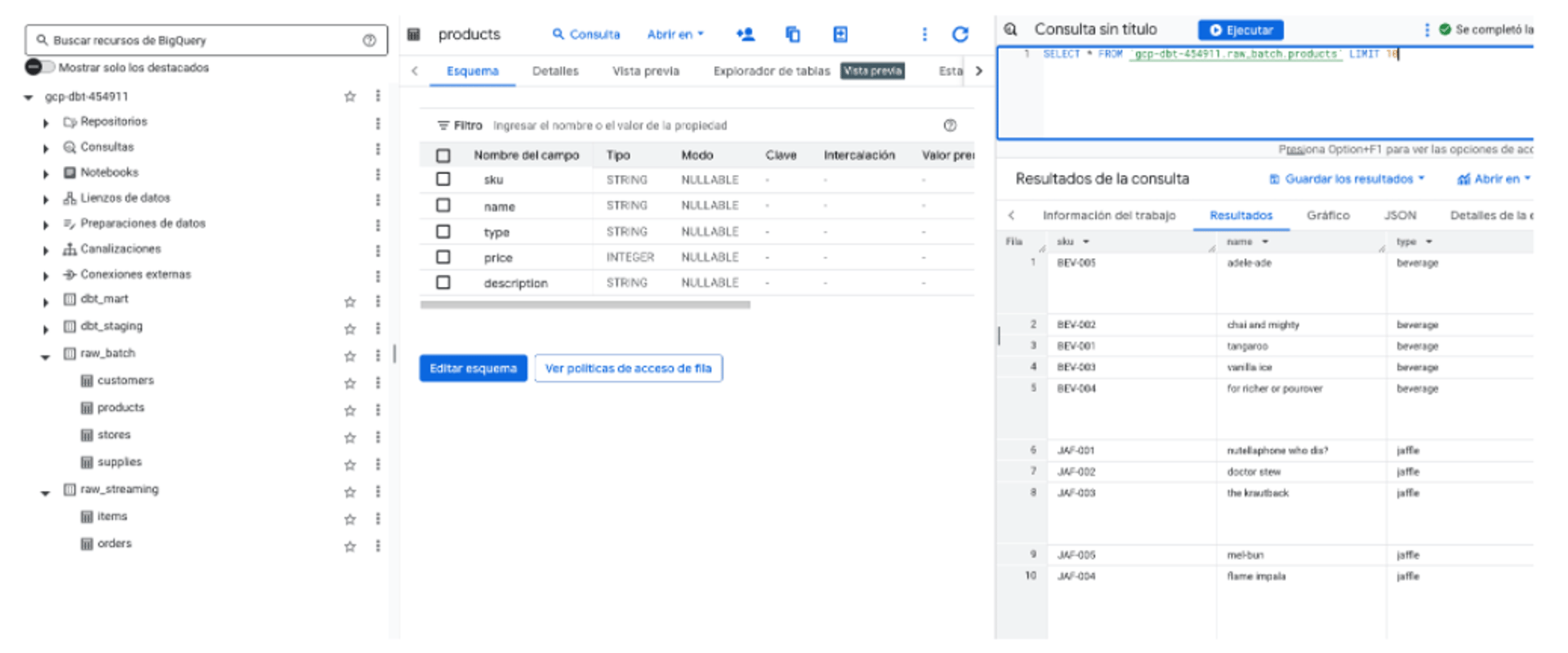
Task: Star the dbt_mart dataset
Action: click(x=350, y=302)
